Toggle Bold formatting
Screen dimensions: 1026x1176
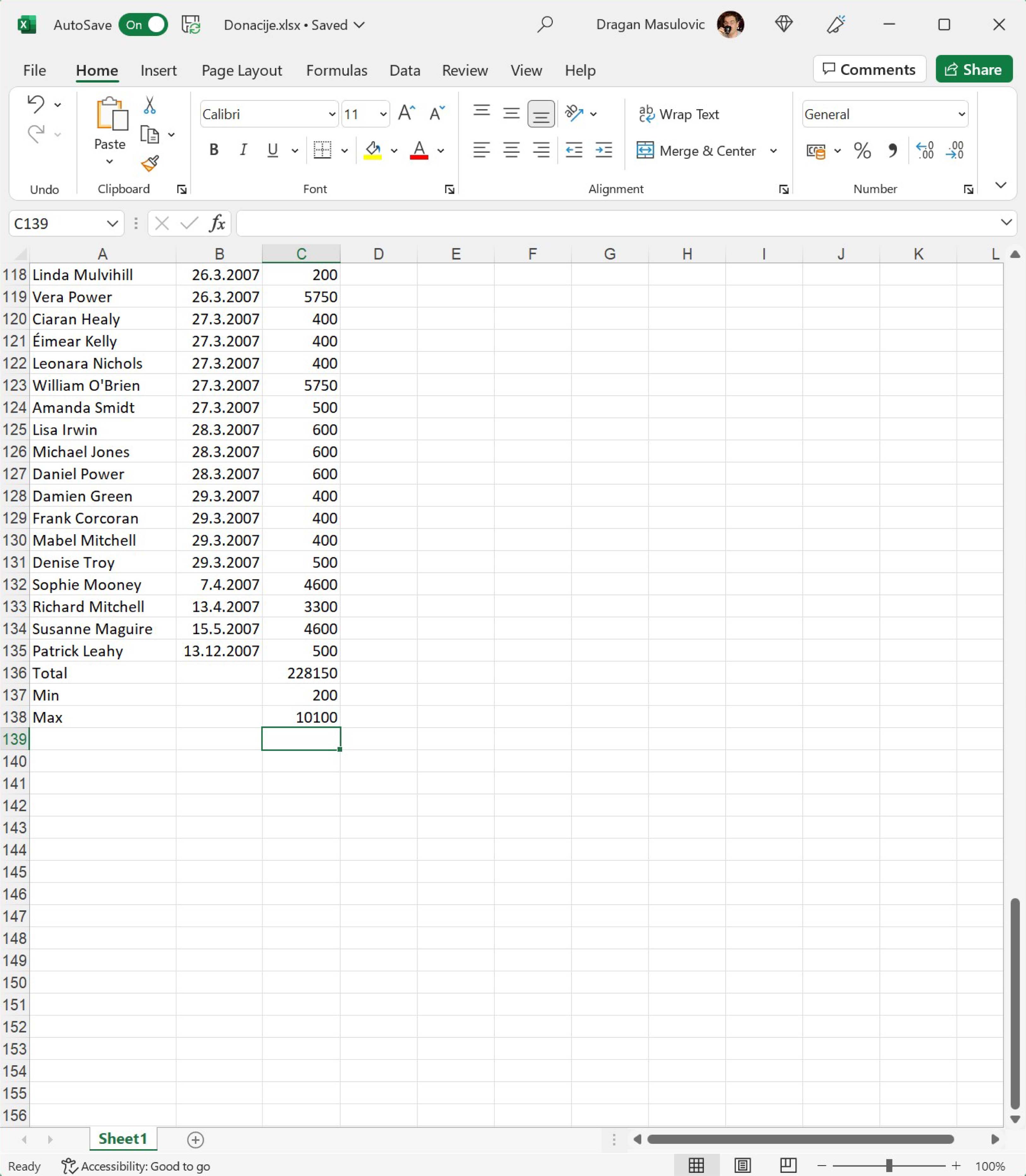[214, 150]
